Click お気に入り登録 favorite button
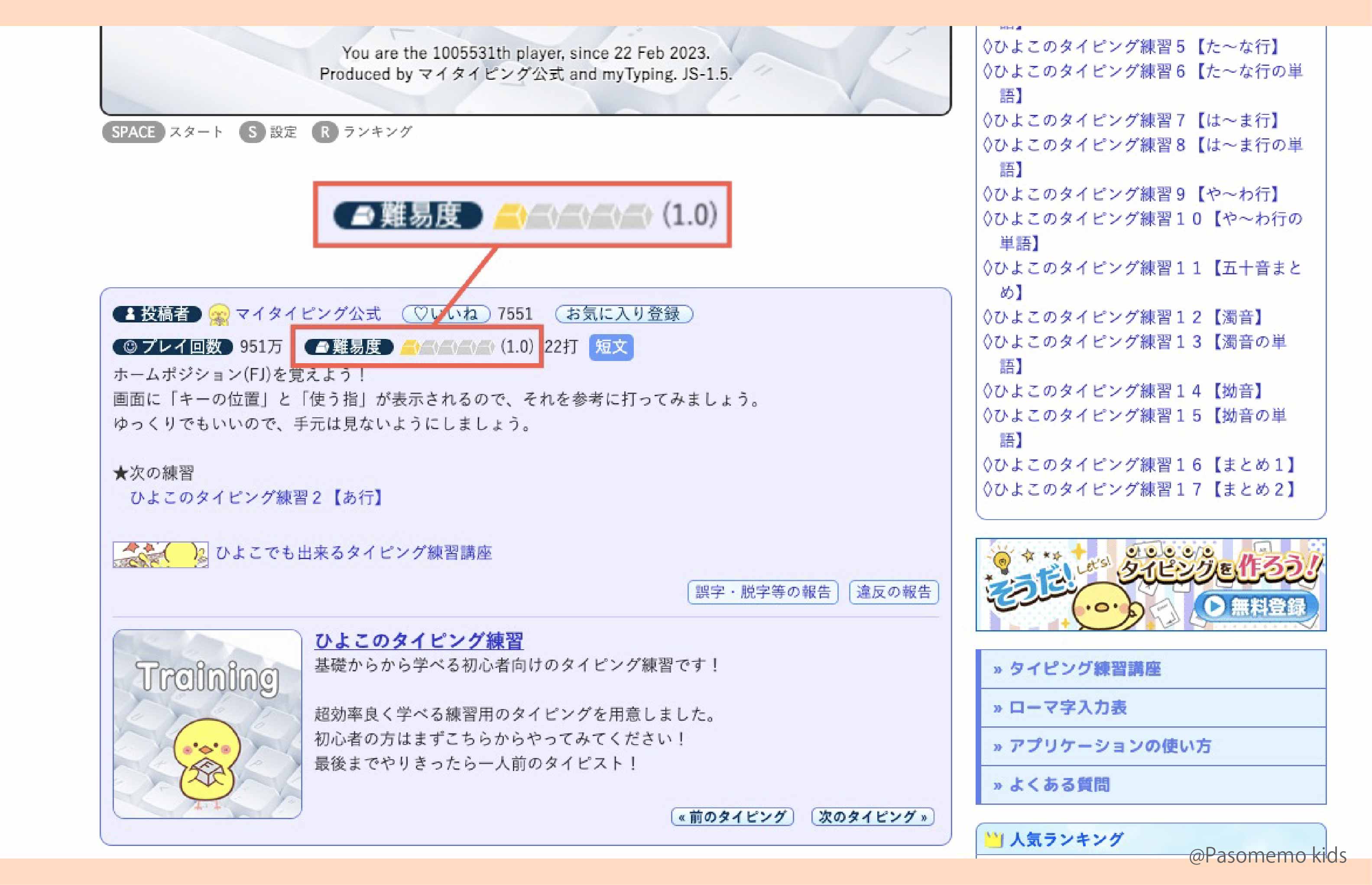1372x885 pixels. pos(624,314)
